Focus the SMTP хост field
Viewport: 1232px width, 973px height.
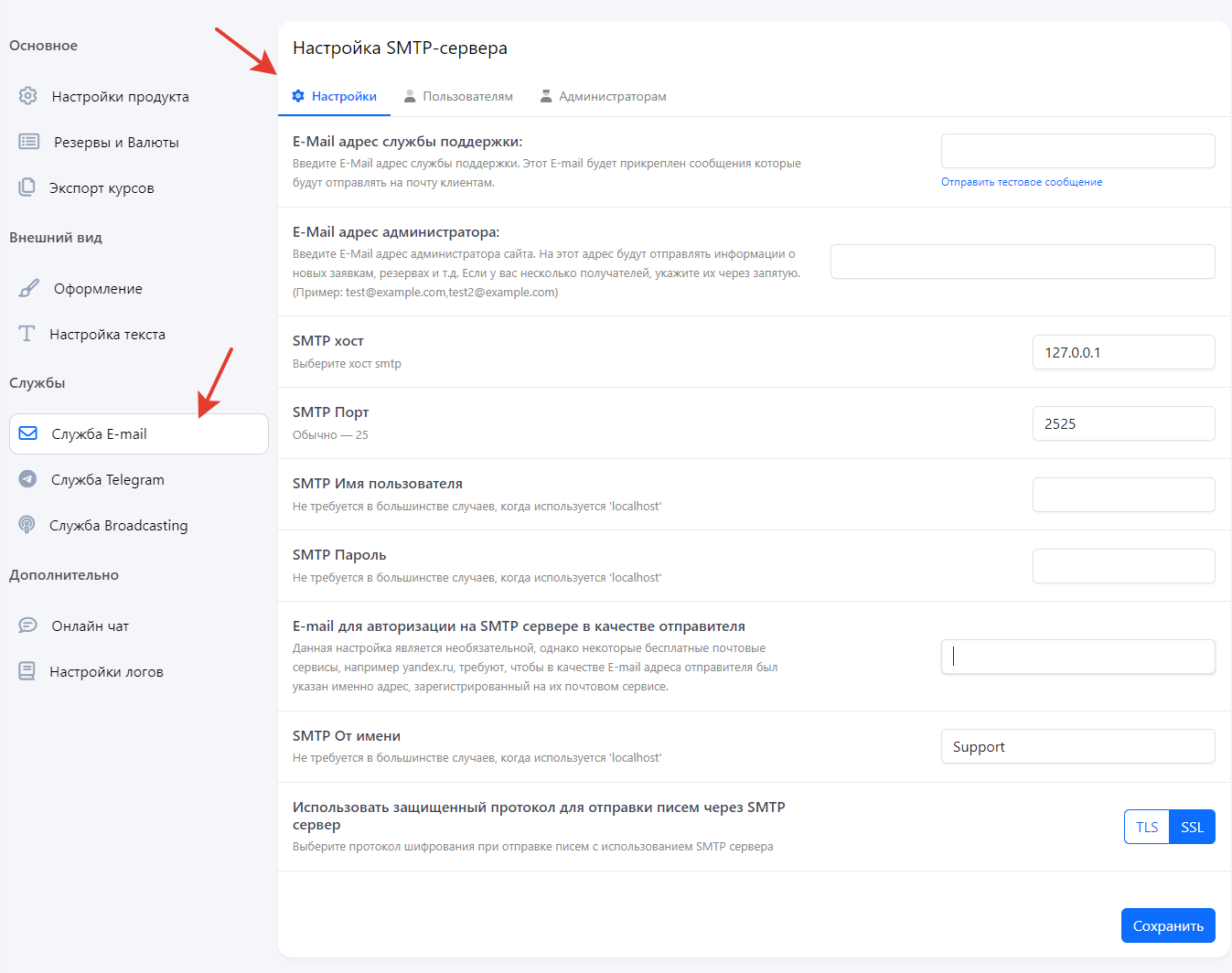click(x=1123, y=352)
